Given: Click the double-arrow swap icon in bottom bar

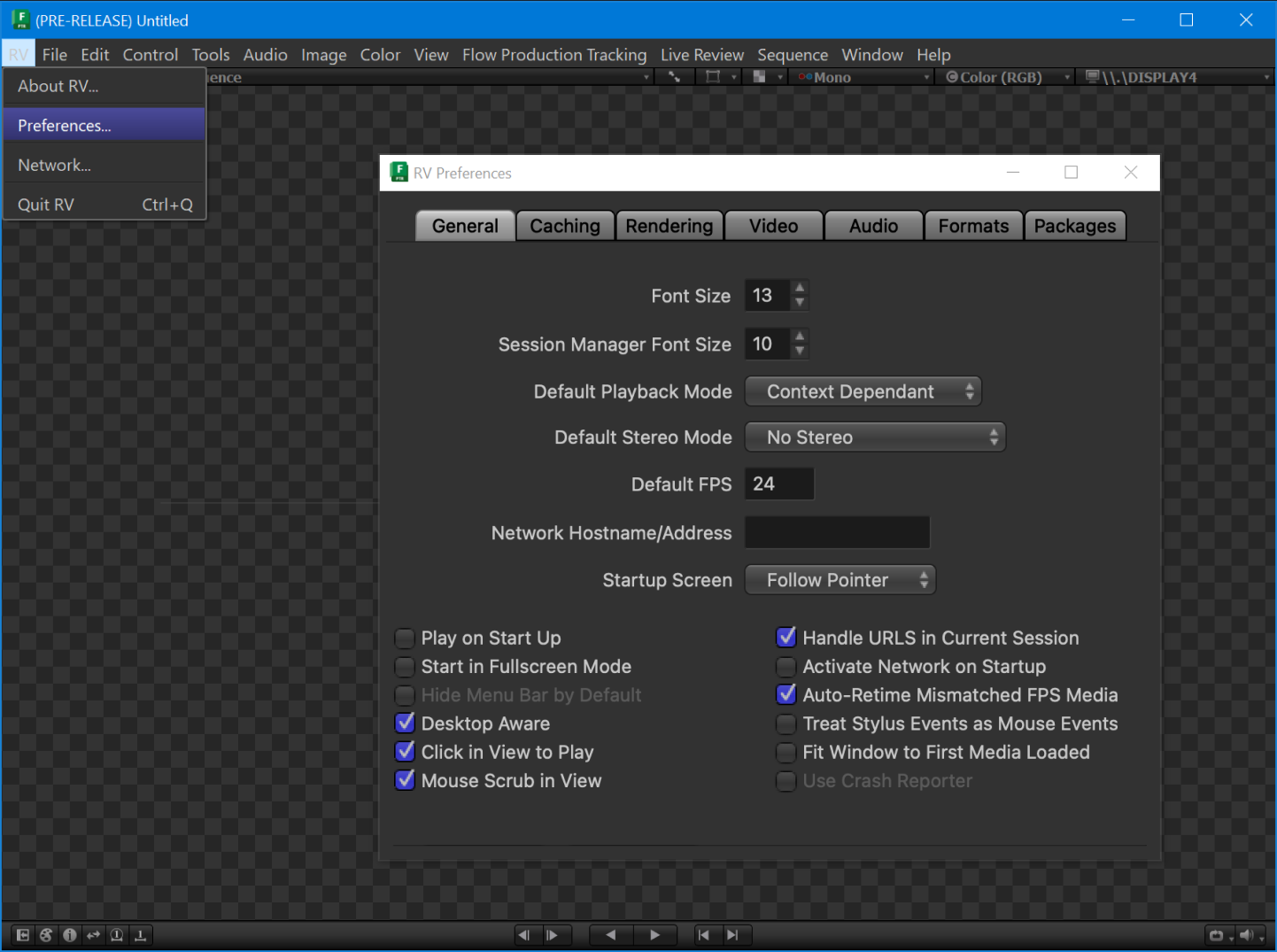Looking at the screenshot, I should click(93, 935).
